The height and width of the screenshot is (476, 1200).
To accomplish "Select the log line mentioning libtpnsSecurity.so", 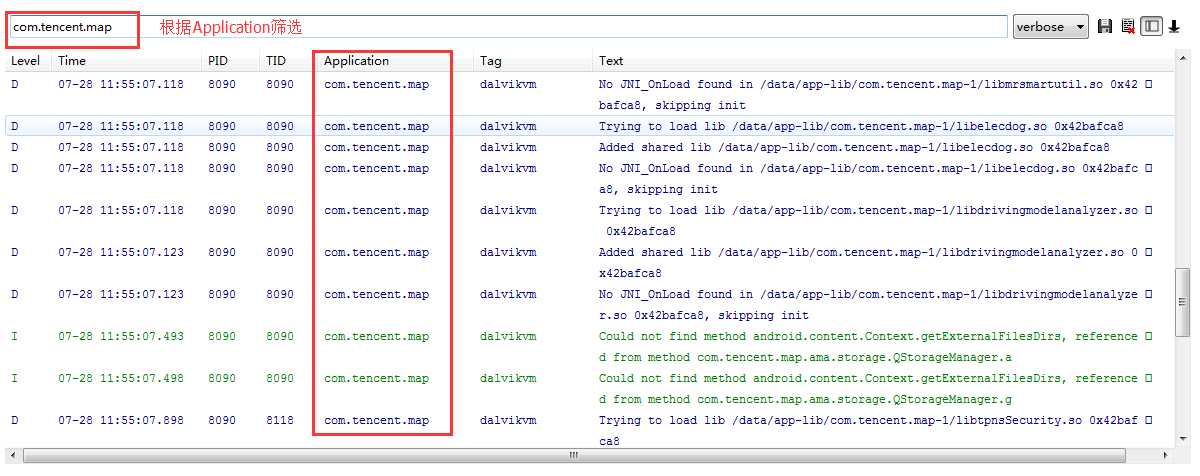I will 590,431.
